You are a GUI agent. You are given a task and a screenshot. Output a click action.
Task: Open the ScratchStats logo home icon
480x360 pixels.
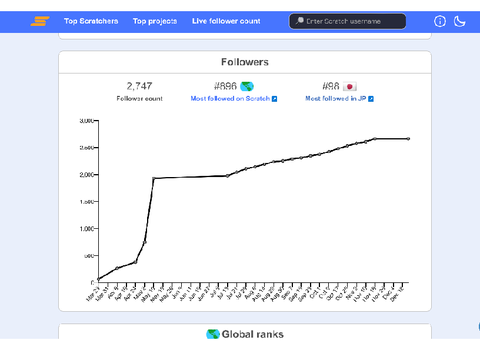(x=40, y=21)
